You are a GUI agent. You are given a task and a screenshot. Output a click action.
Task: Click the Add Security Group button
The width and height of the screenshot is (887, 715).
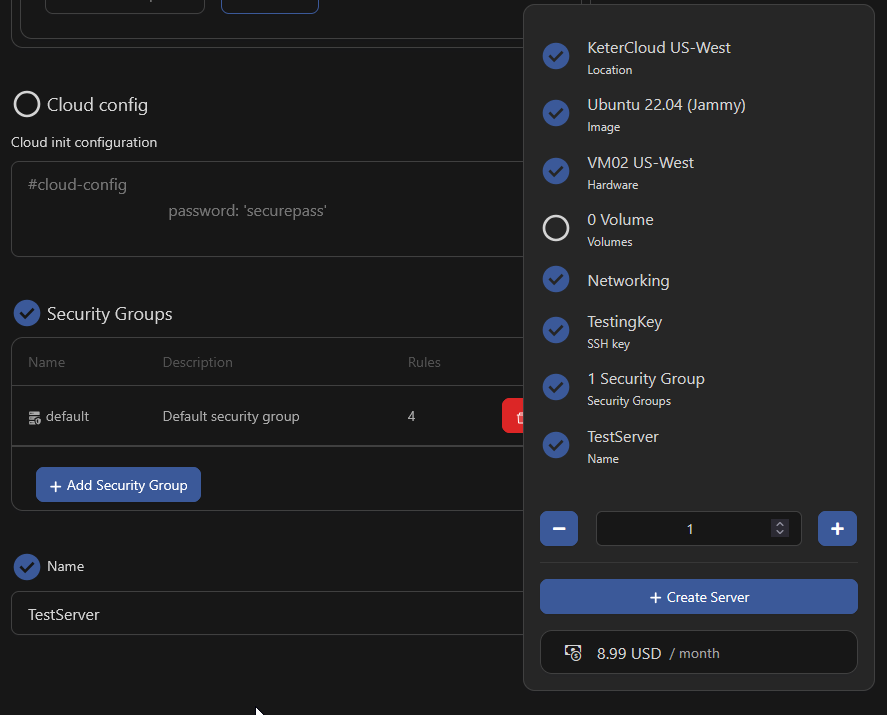tap(118, 485)
